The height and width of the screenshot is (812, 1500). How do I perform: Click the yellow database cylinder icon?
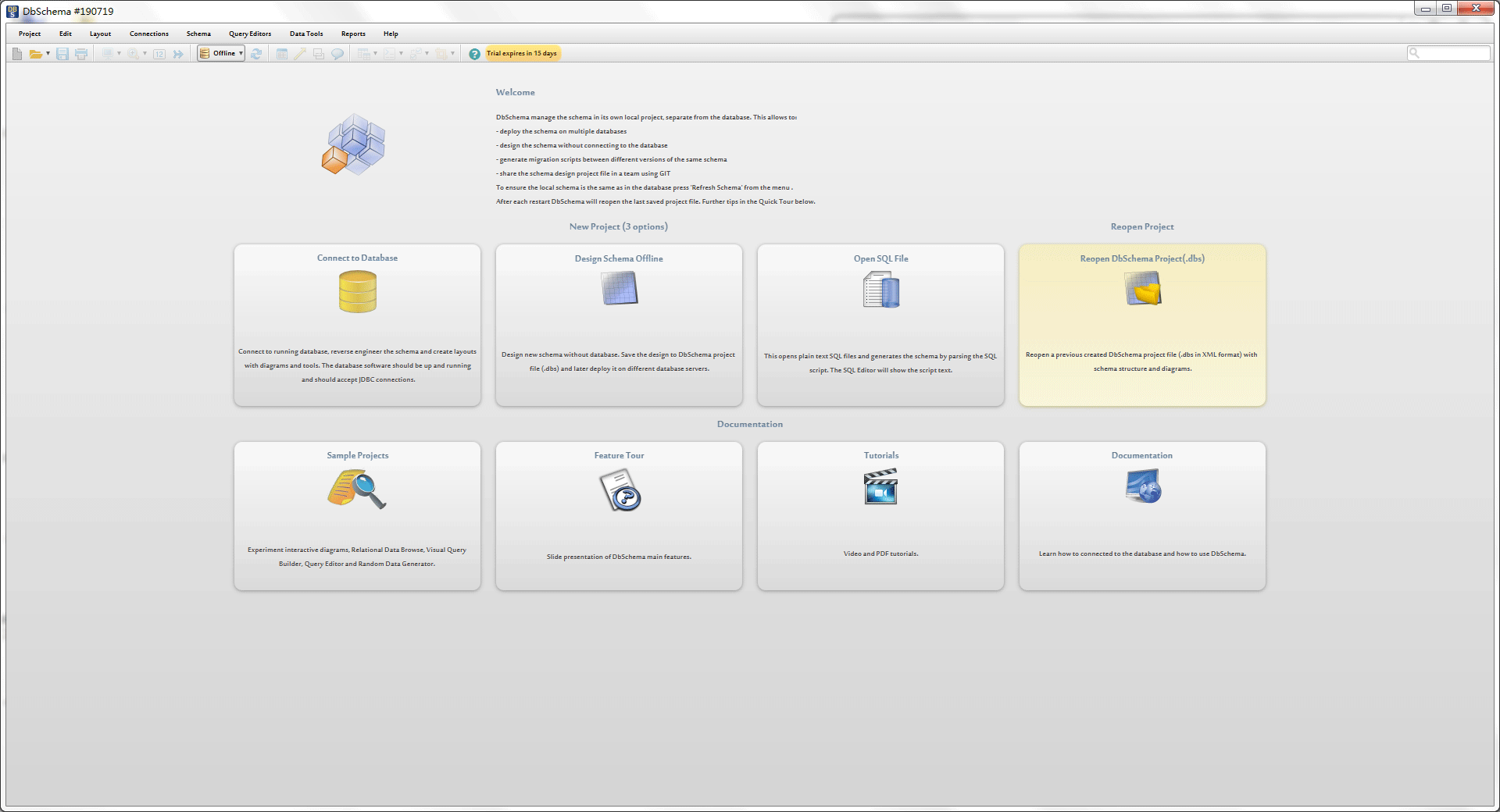pos(358,291)
